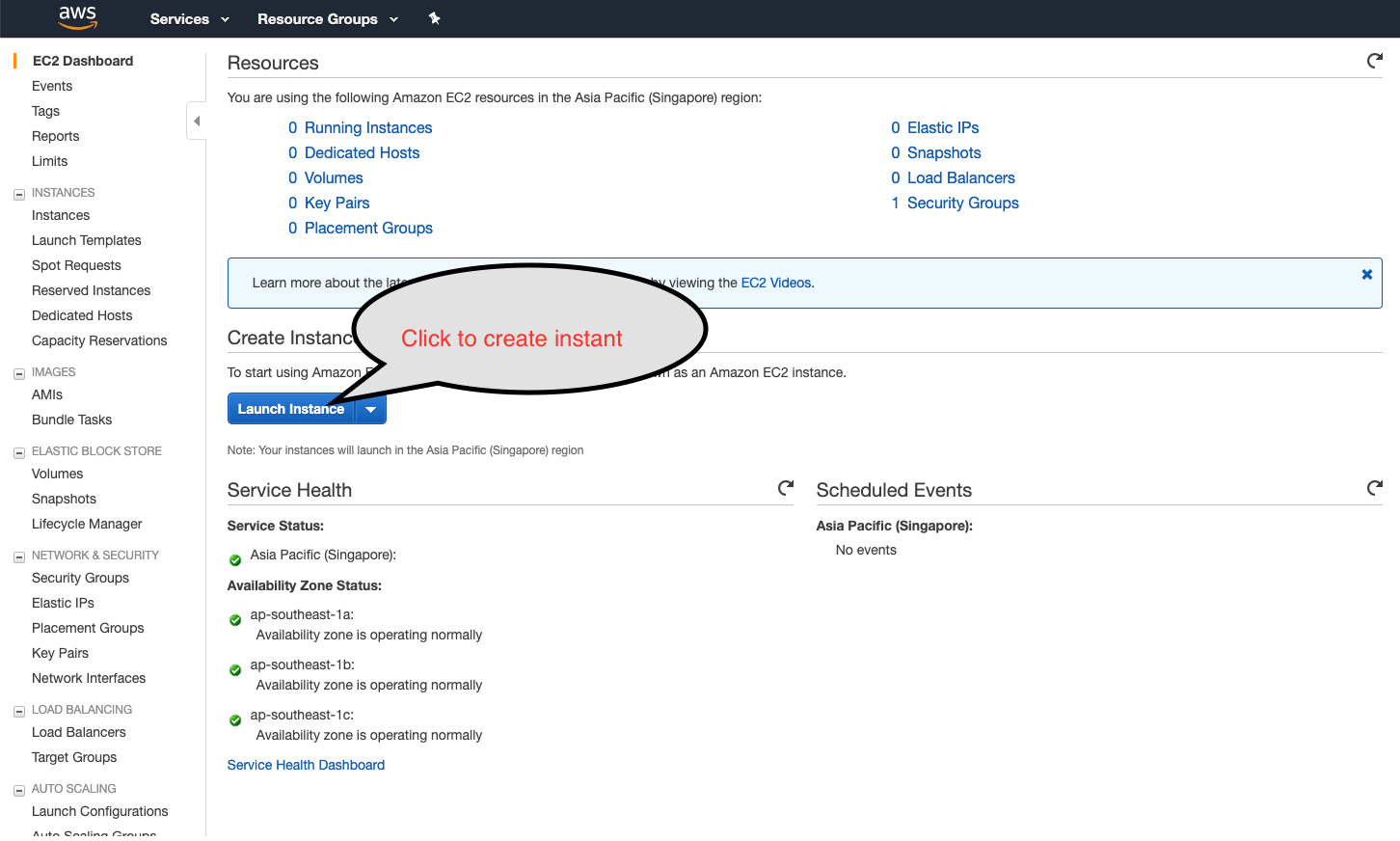The height and width of the screenshot is (841, 1400).
Task: Open Target Groups in sidebar
Action: [74, 757]
